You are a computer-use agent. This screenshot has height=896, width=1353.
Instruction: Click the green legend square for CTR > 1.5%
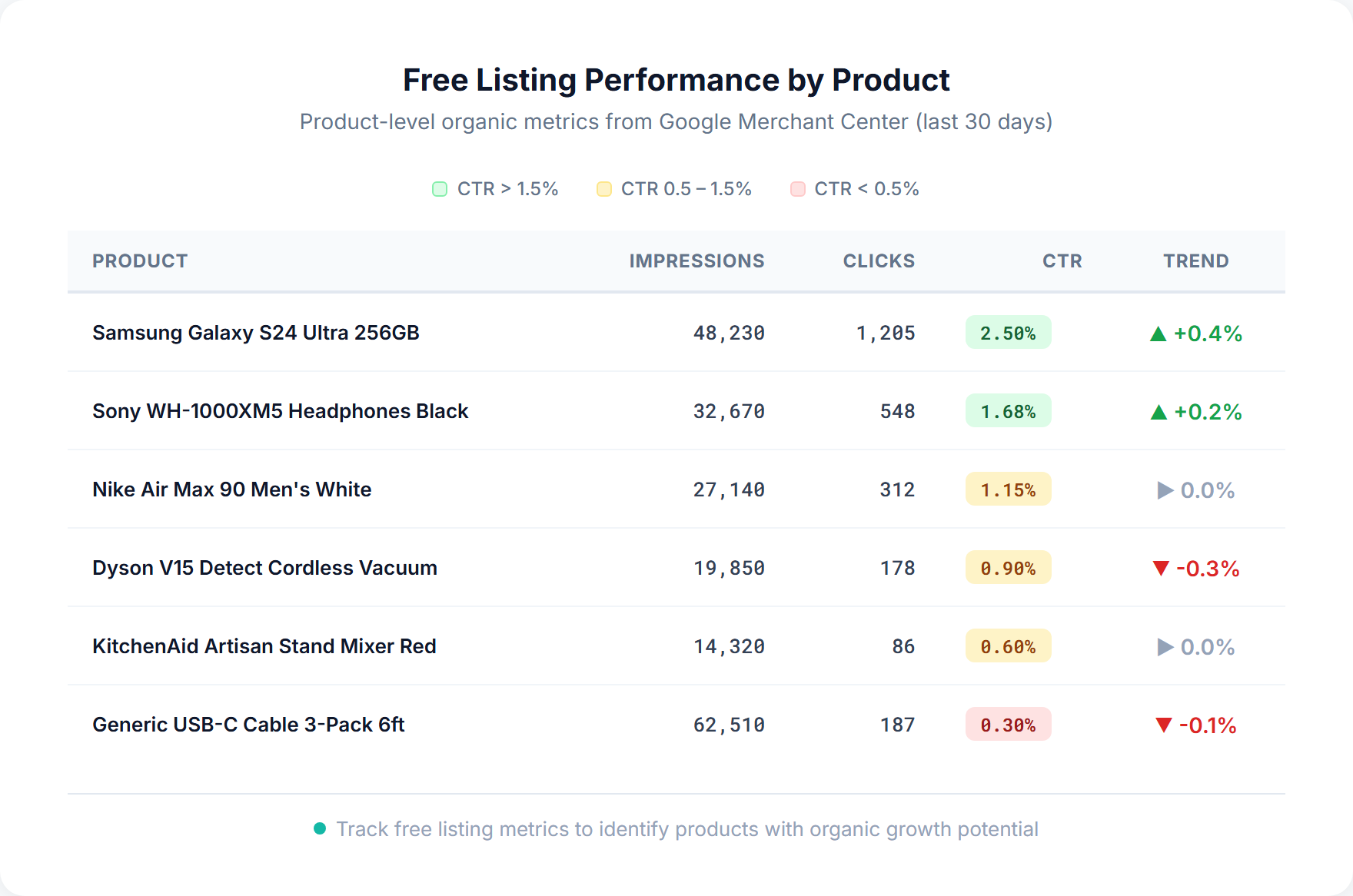[439, 188]
